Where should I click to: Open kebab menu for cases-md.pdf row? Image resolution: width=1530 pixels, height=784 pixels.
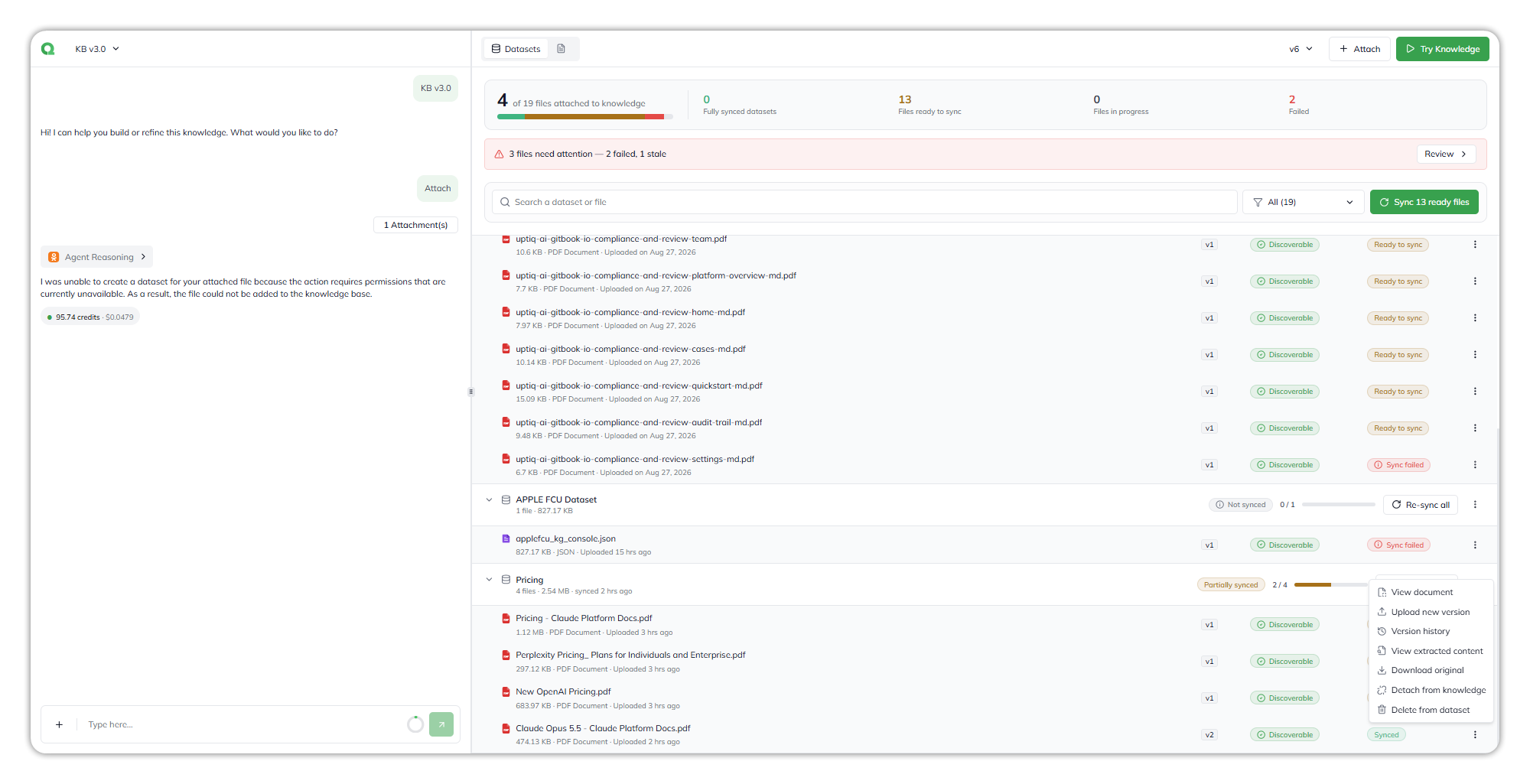(x=1475, y=355)
